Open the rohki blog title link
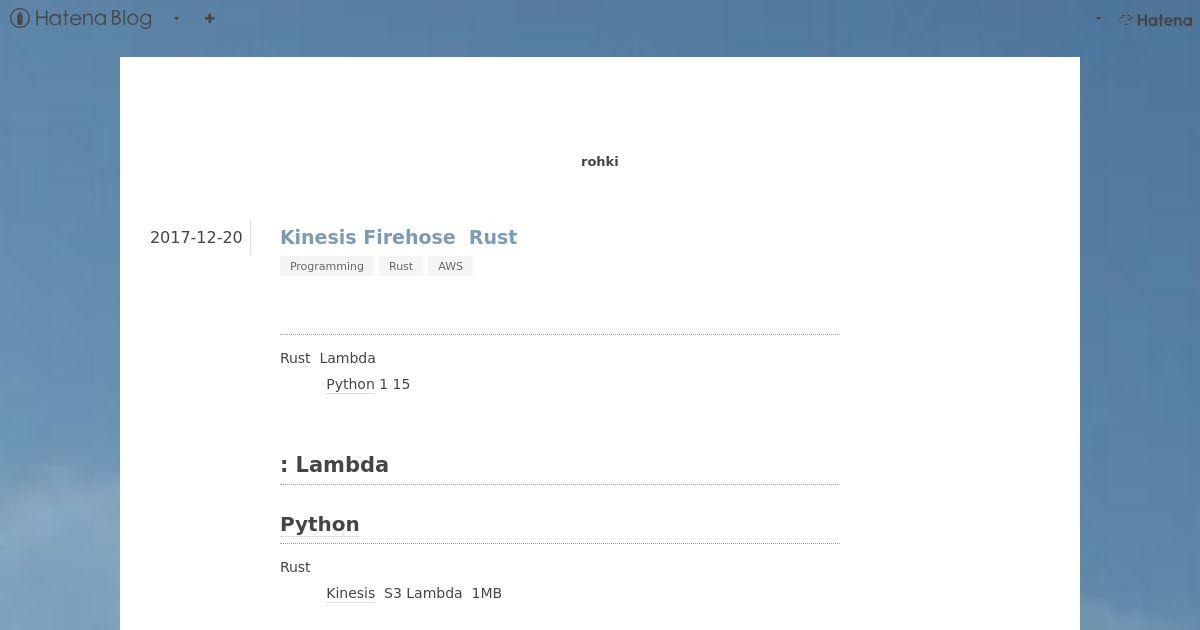Screen dimensions: 1200x630 pos(599,161)
